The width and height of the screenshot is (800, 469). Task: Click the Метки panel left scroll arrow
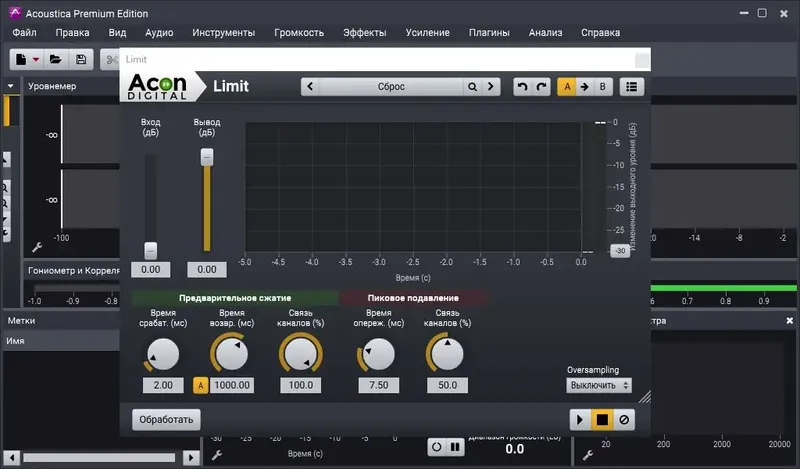click(x=12, y=457)
